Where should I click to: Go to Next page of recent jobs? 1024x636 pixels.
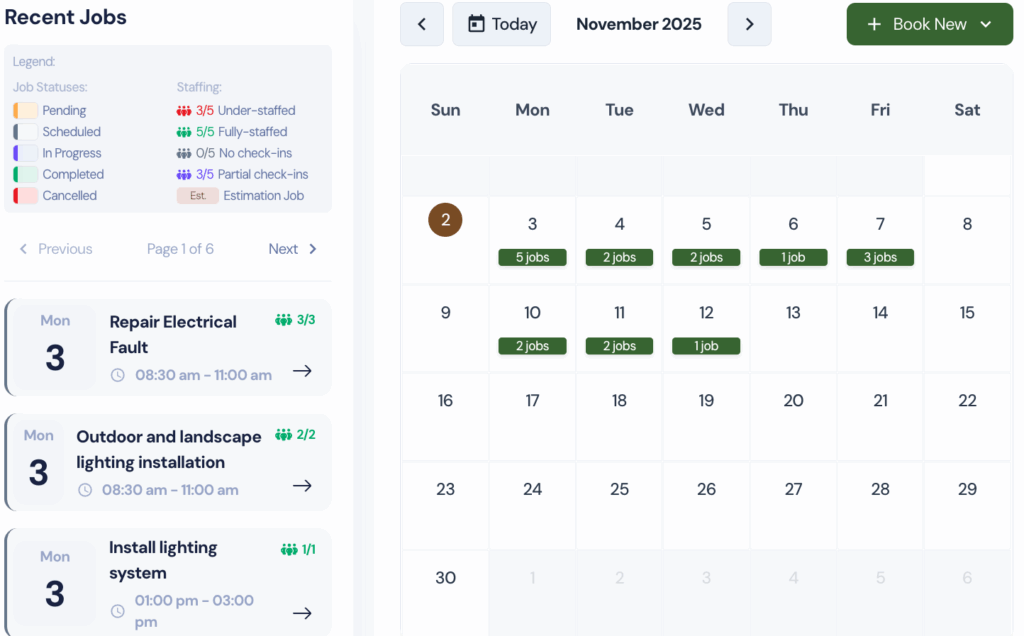[x=292, y=249]
